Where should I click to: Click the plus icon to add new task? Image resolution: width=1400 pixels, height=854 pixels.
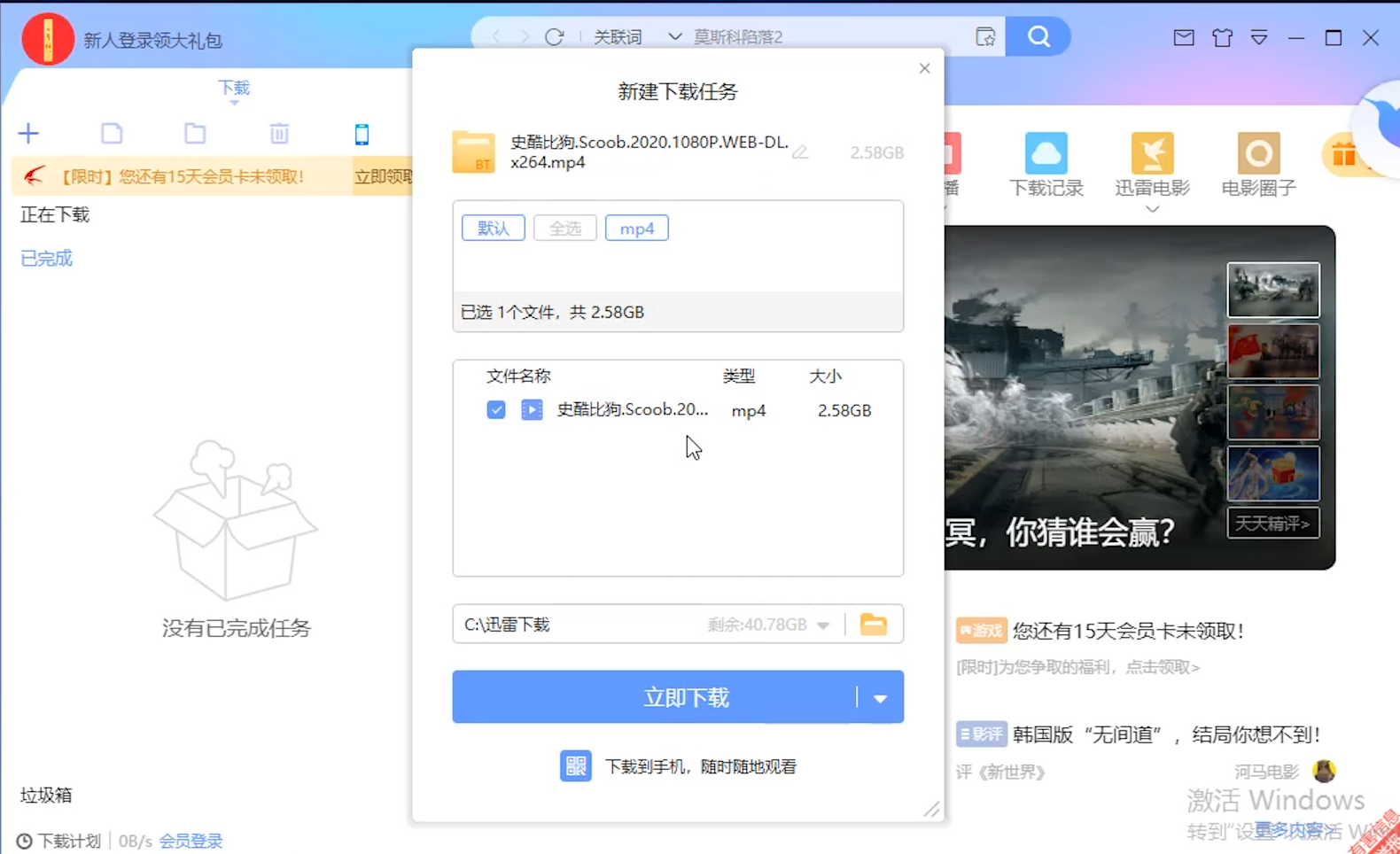pos(28,134)
